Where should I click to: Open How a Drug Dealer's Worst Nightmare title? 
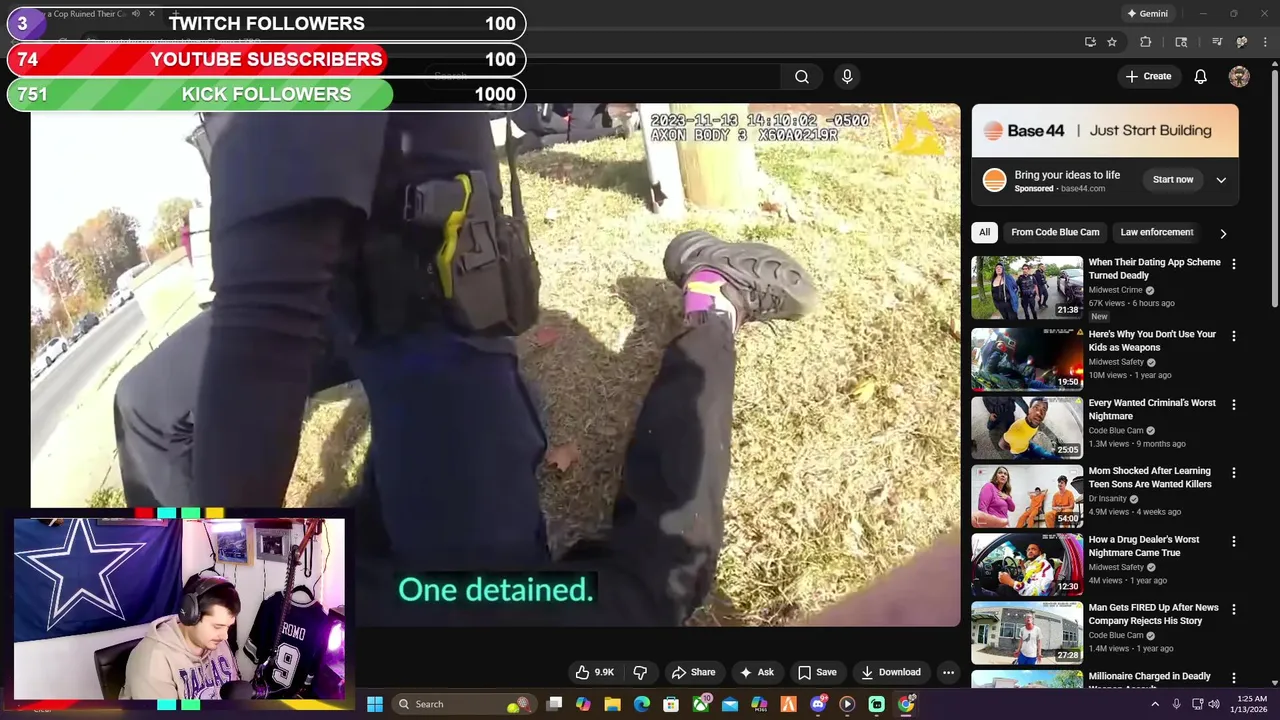pos(1144,546)
